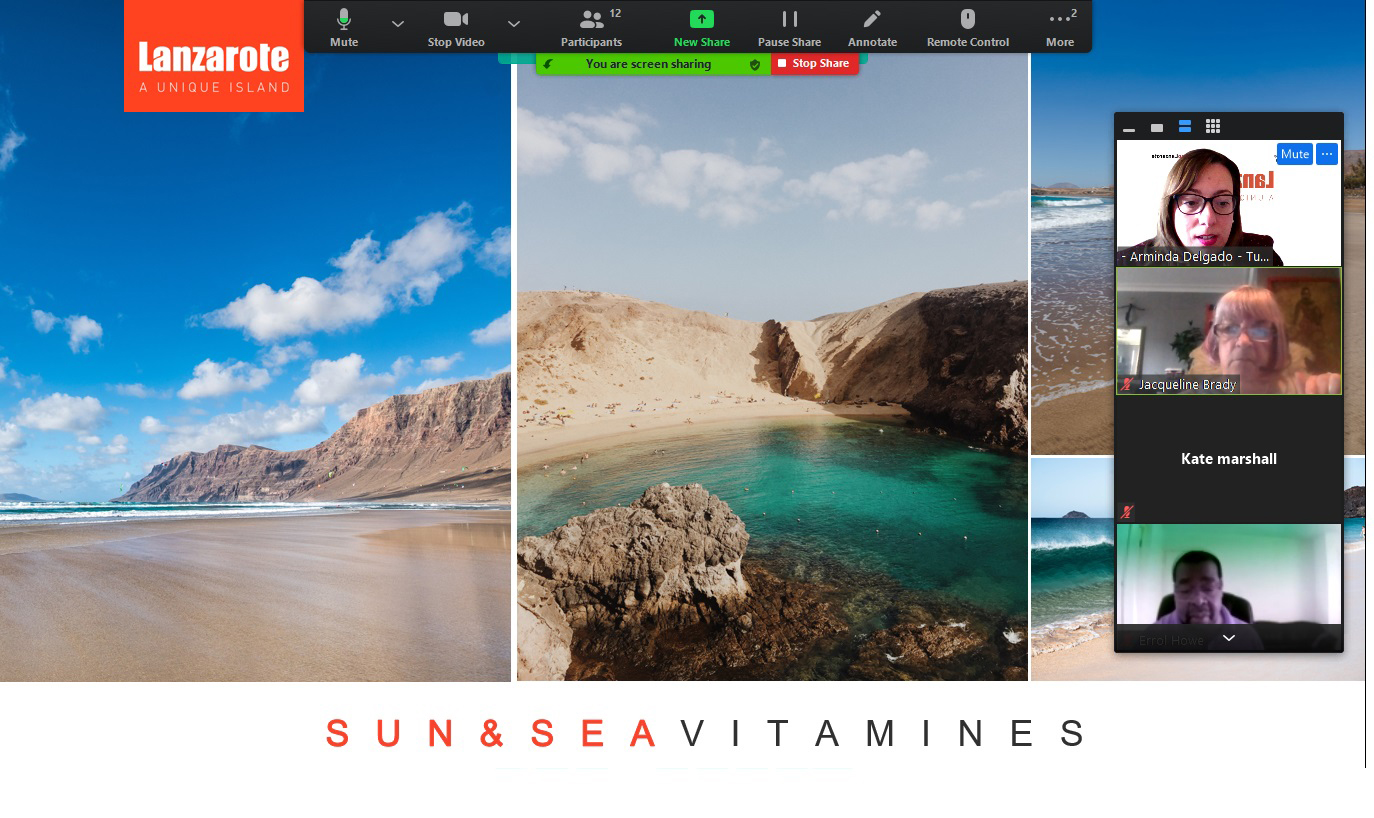Open three-dot menu on Arminda Delgado's video
Viewport: 1374px width, 818px height.
click(x=1326, y=154)
